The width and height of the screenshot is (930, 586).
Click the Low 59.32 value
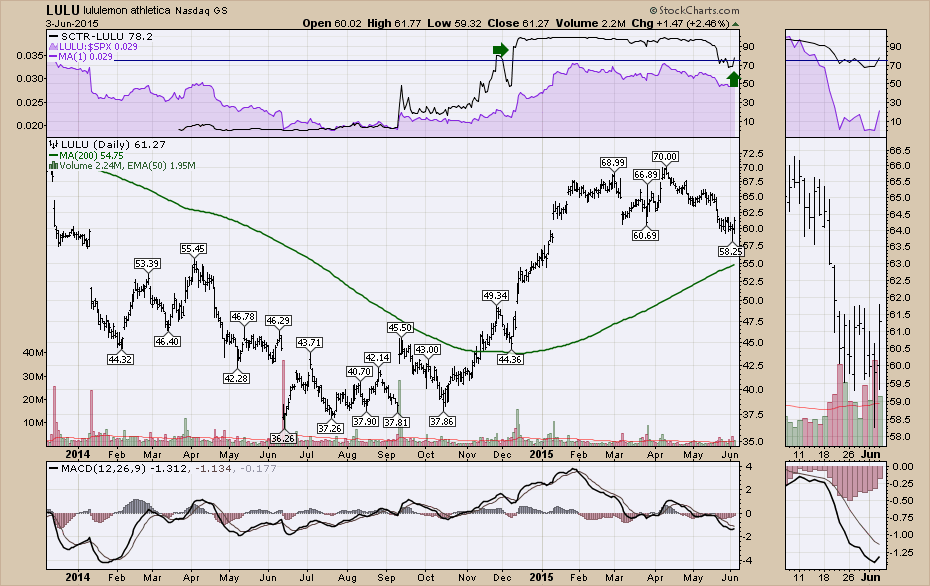coord(454,24)
